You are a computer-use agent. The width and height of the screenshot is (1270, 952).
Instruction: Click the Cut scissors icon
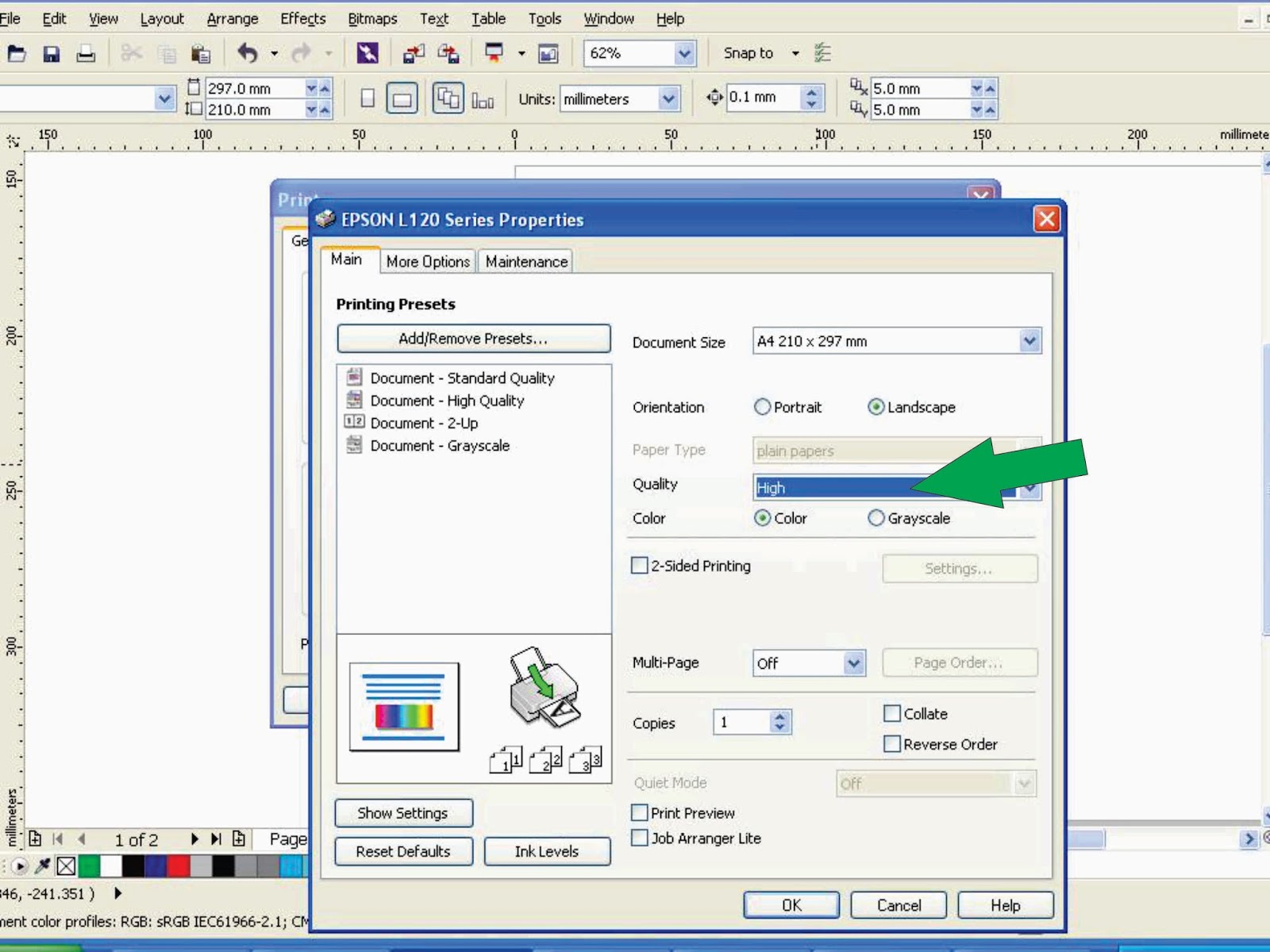click(132, 53)
